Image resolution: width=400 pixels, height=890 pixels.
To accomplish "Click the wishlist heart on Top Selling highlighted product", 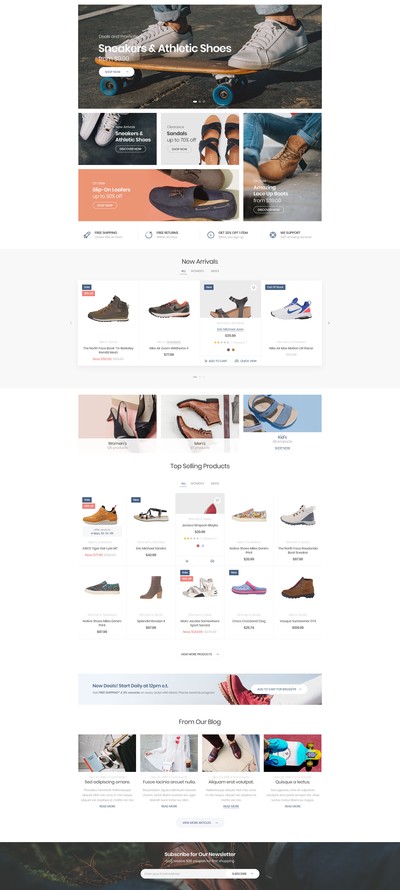I will click(x=217, y=501).
